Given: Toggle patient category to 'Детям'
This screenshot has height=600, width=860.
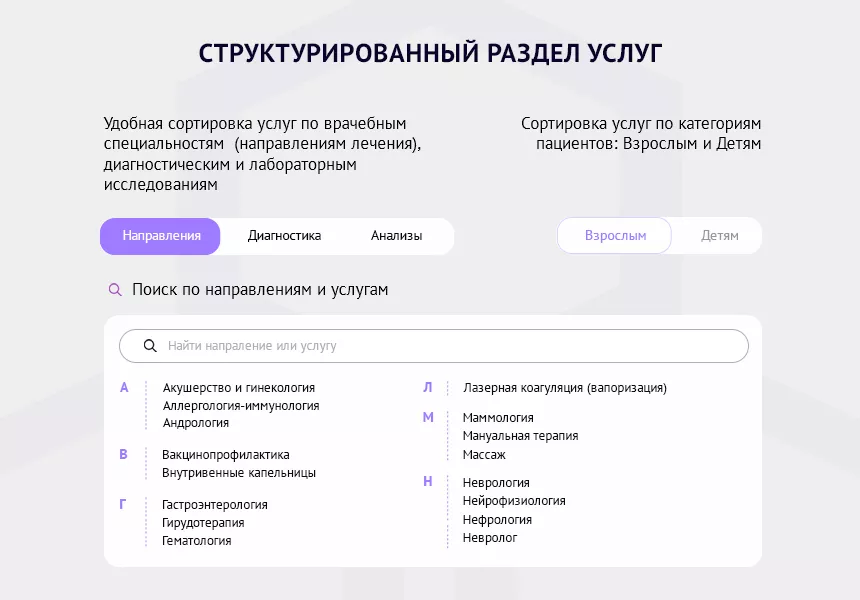Looking at the screenshot, I should (x=720, y=236).
